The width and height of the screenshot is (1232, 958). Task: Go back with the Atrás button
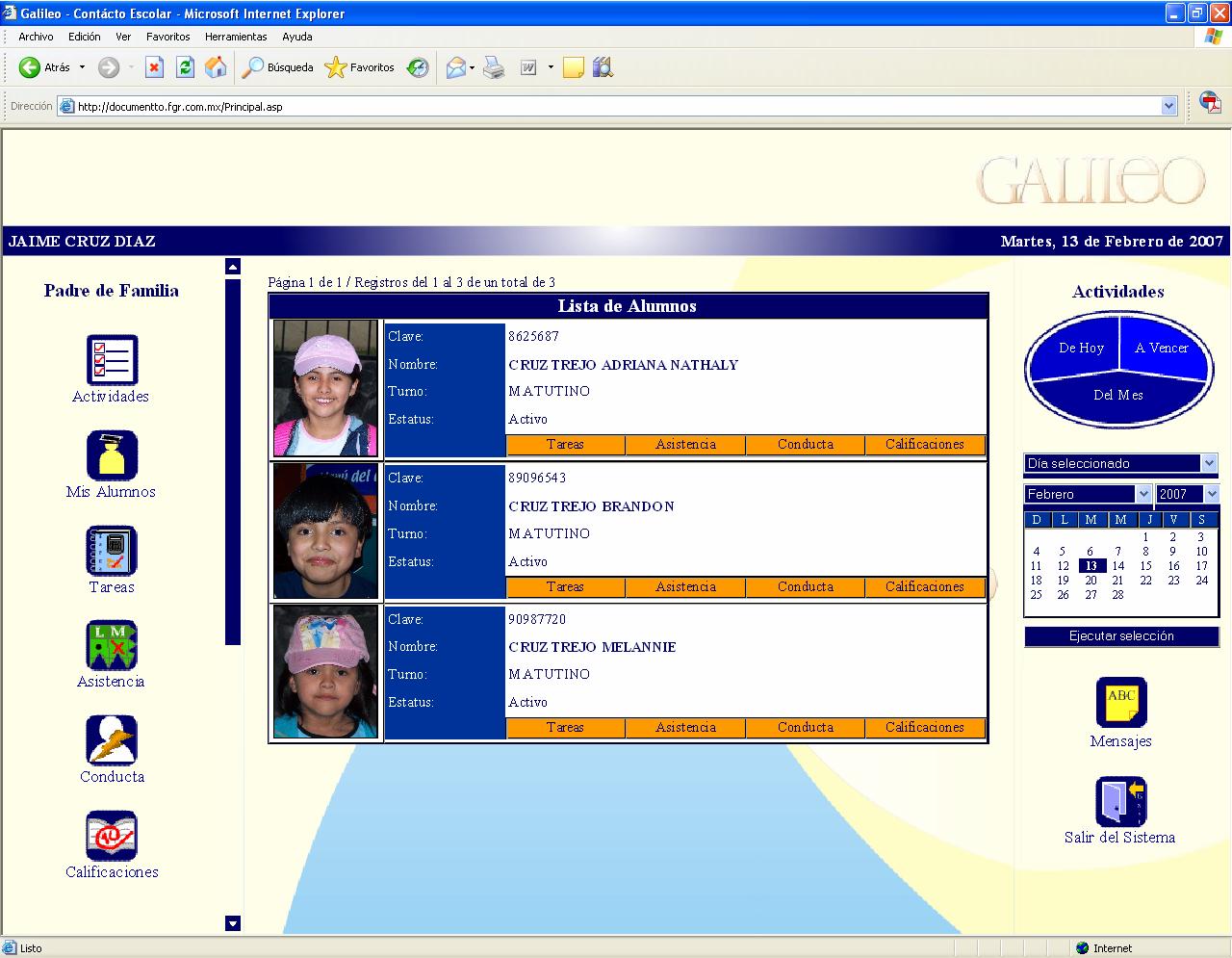tap(45, 67)
